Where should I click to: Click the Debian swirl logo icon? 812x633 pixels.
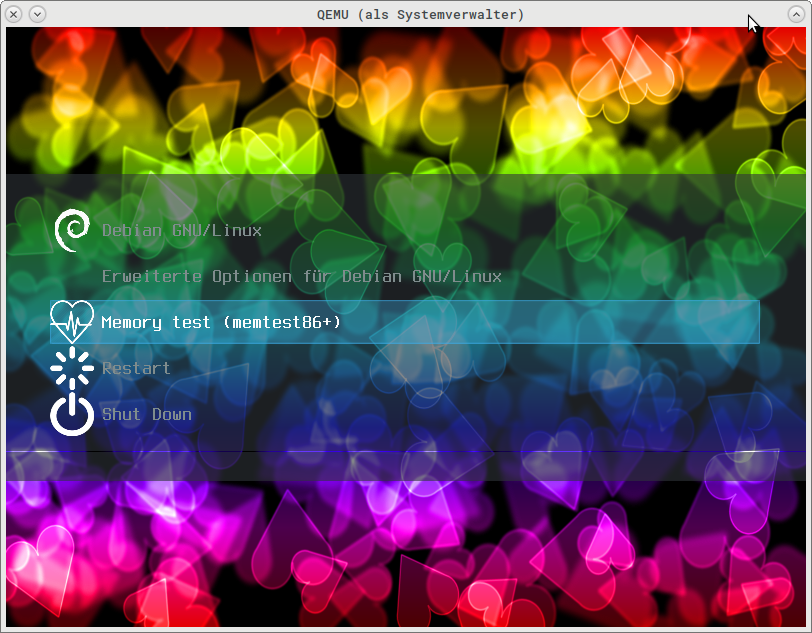pyautogui.click(x=72, y=230)
